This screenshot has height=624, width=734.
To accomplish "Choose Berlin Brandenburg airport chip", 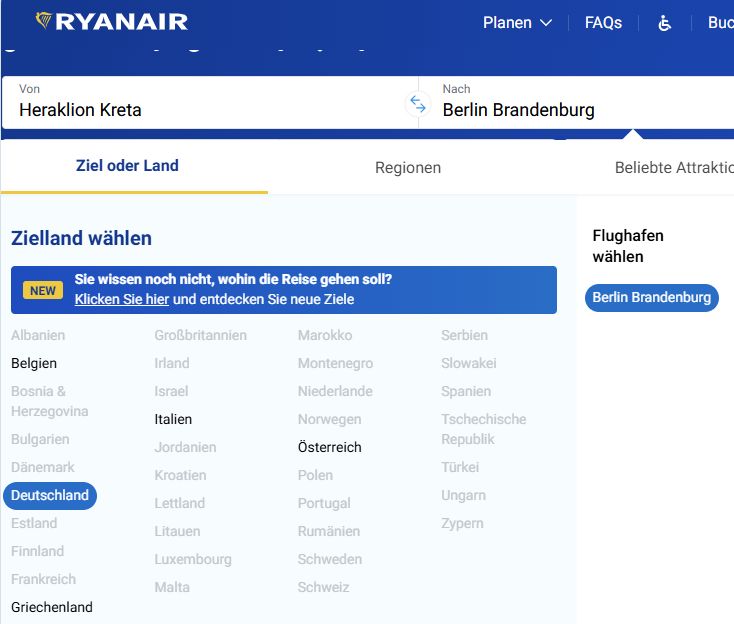I will pos(651,297).
